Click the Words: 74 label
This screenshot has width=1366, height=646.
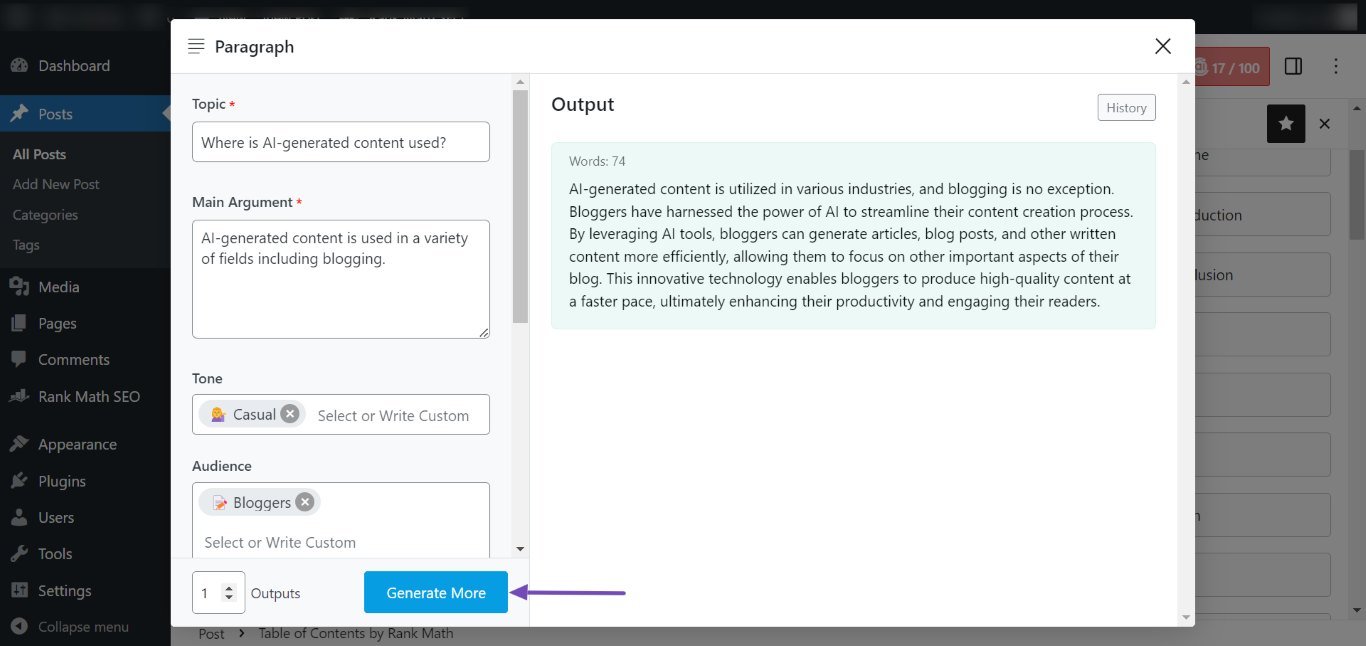pos(597,161)
